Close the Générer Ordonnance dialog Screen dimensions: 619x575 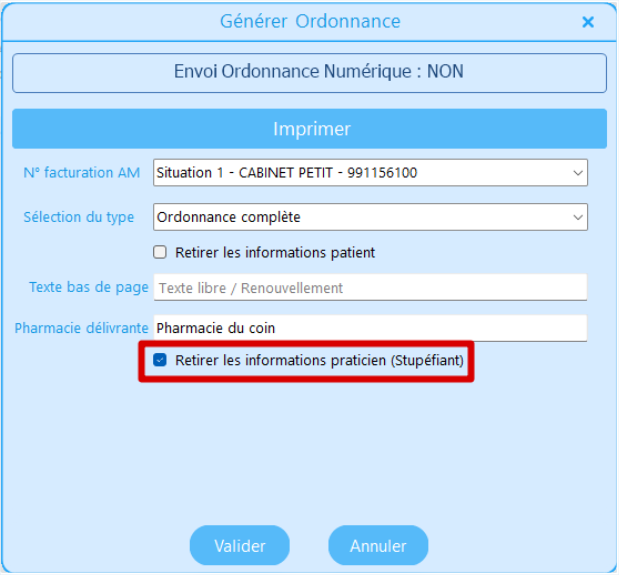(588, 22)
